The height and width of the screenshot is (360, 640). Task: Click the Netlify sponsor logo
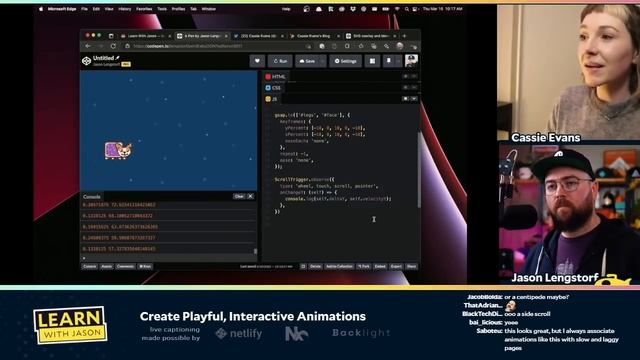239,333
